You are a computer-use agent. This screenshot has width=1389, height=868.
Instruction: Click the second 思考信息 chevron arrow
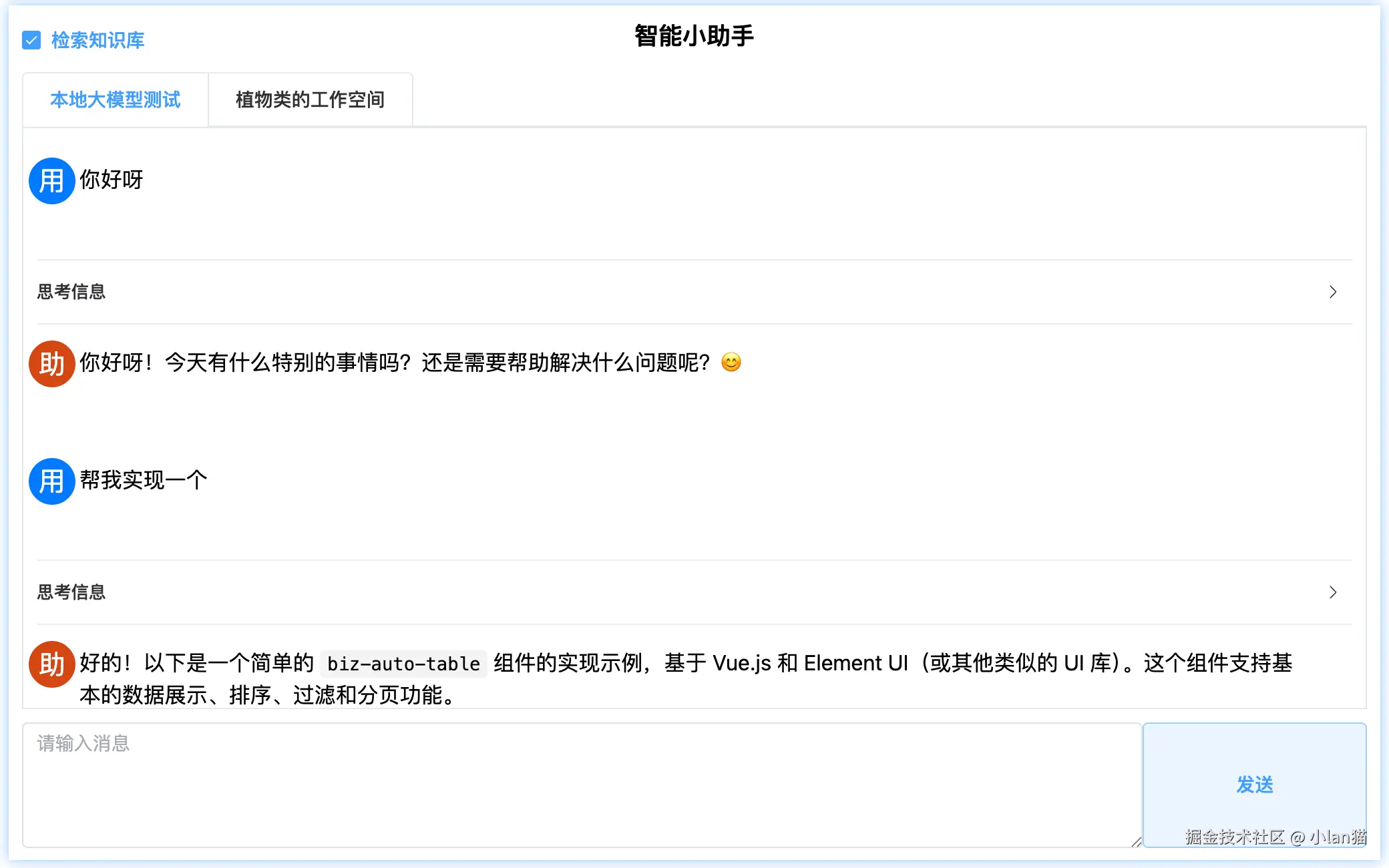click(1332, 592)
